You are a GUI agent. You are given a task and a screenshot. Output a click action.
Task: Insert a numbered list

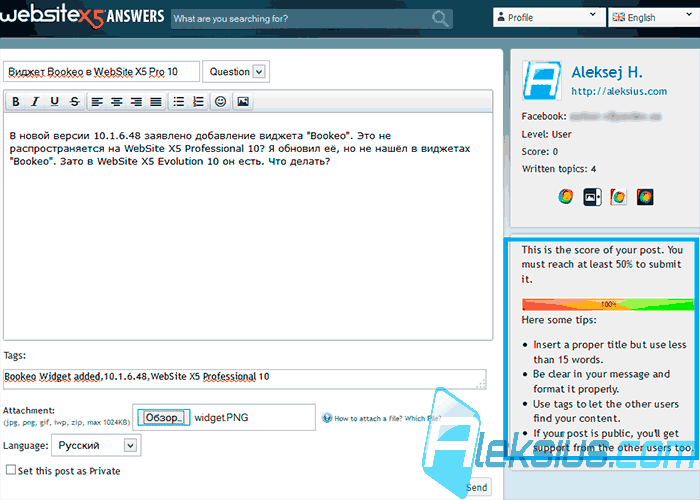(198, 102)
